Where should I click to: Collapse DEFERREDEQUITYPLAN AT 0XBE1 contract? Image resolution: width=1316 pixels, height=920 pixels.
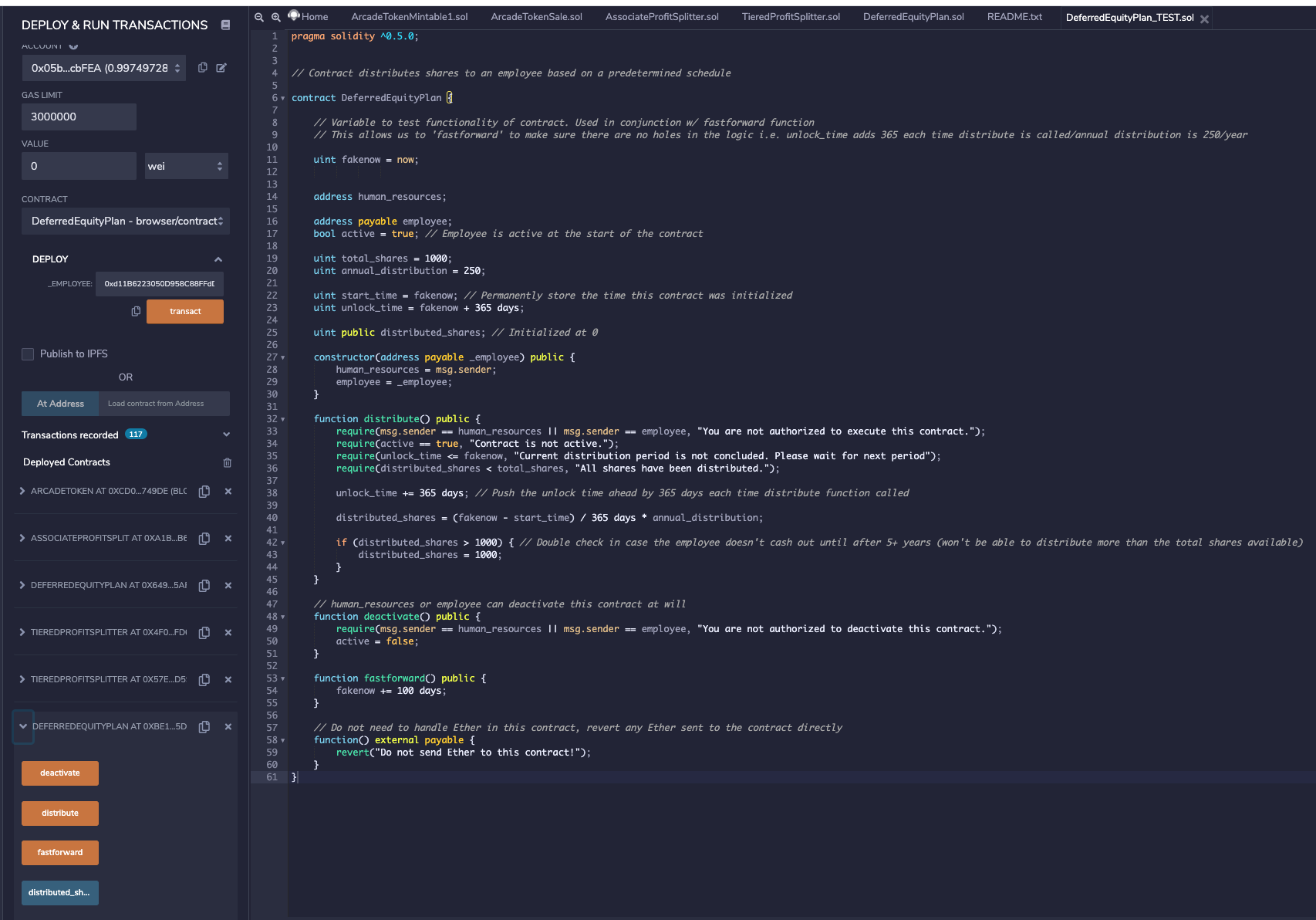23,726
